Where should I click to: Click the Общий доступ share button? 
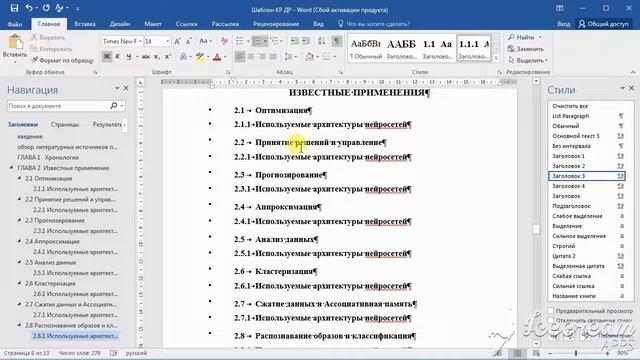pyautogui.click(x=604, y=24)
